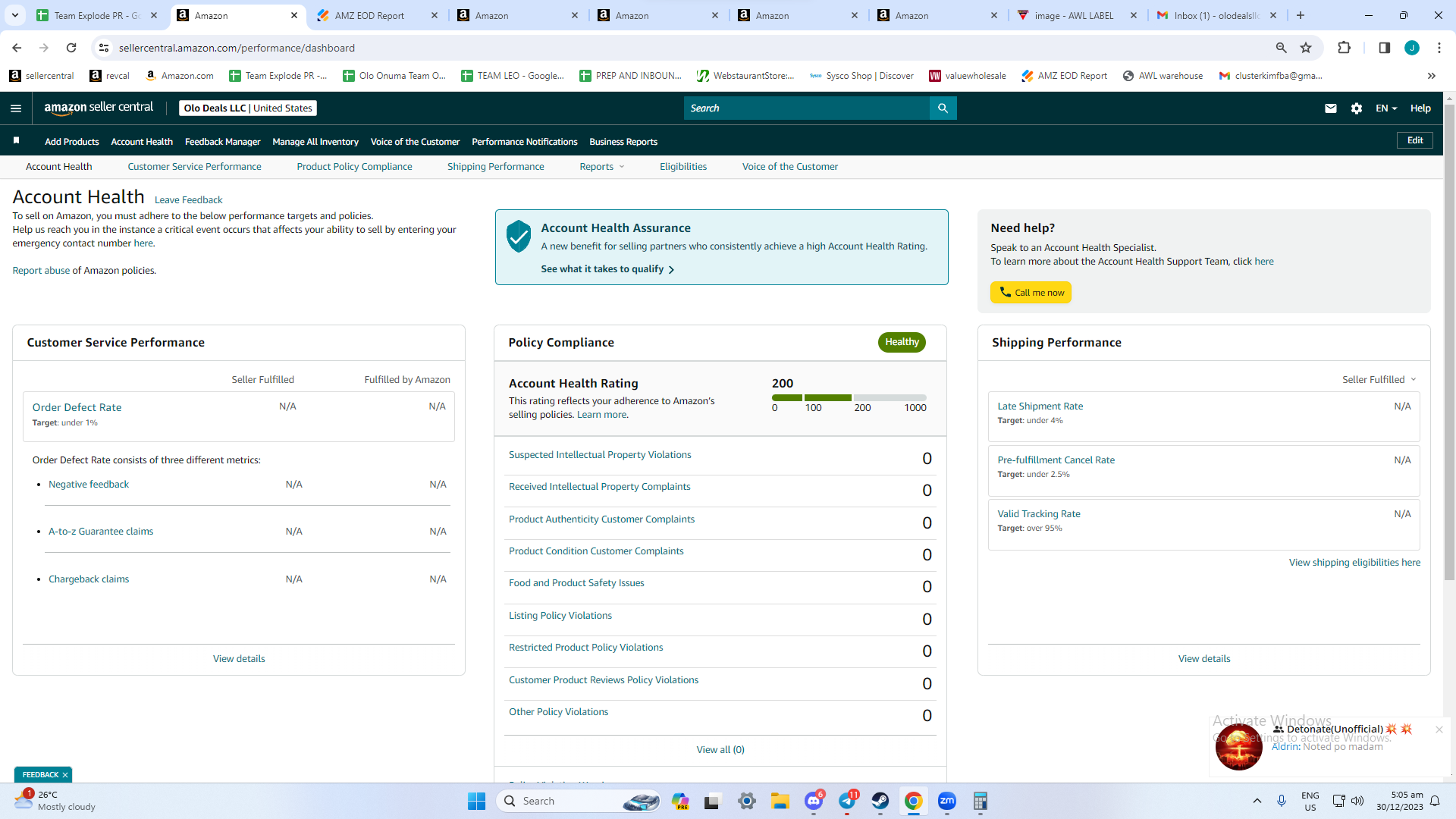Open Manage All Inventory in the nav bar
Image resolution: width=1456 pixels, height=819 pixels.
coord(315,142)
